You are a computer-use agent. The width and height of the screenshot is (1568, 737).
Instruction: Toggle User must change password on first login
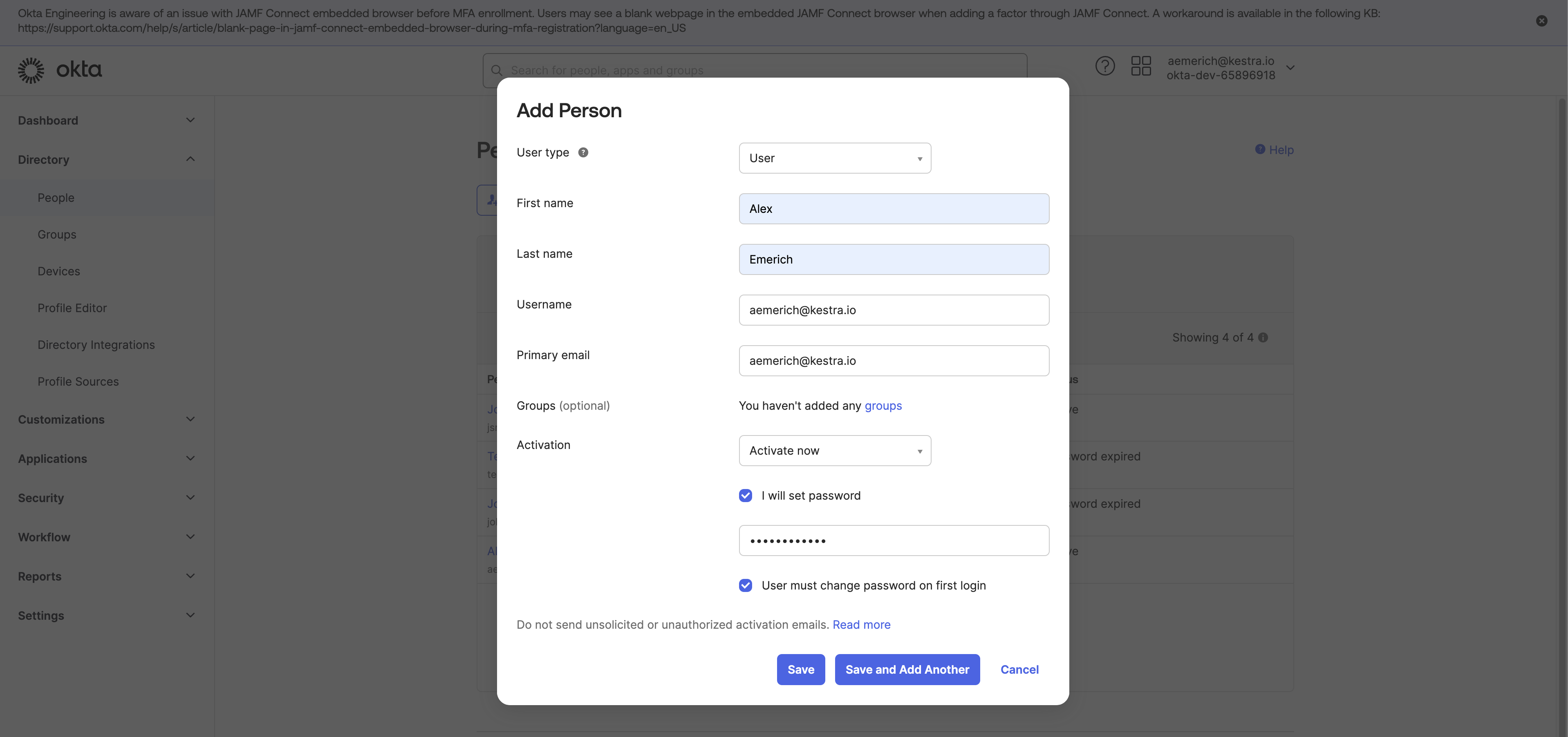745,585
